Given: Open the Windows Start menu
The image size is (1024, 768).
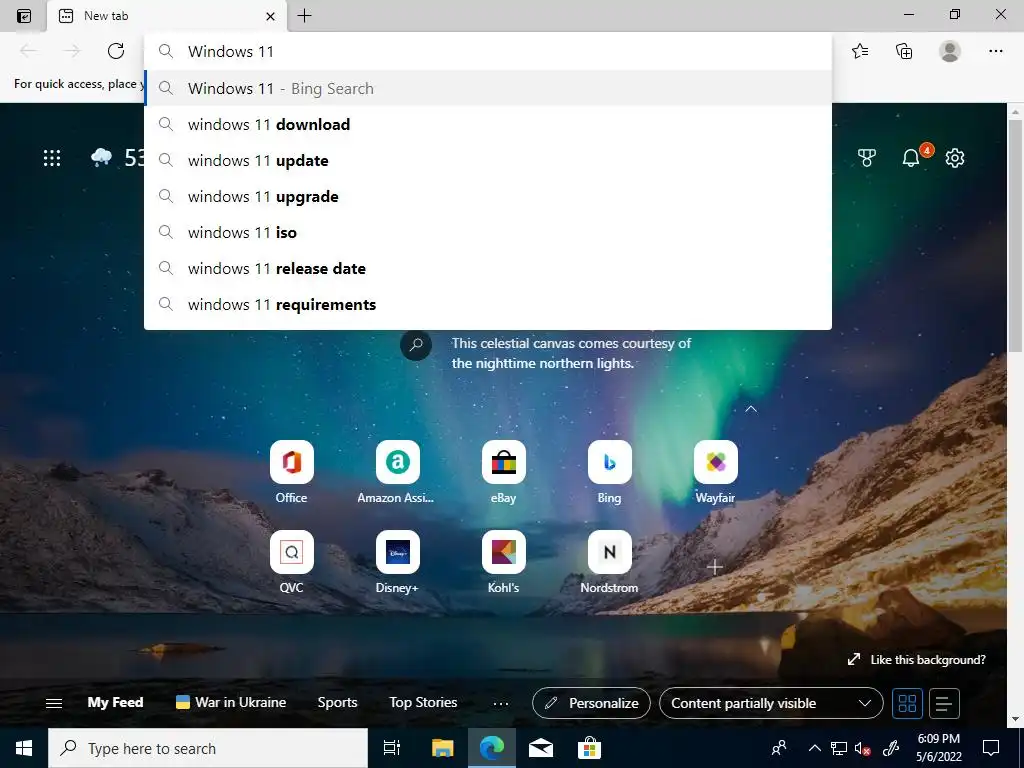Looking at the screenshot, I should click(x=24, y=748).
